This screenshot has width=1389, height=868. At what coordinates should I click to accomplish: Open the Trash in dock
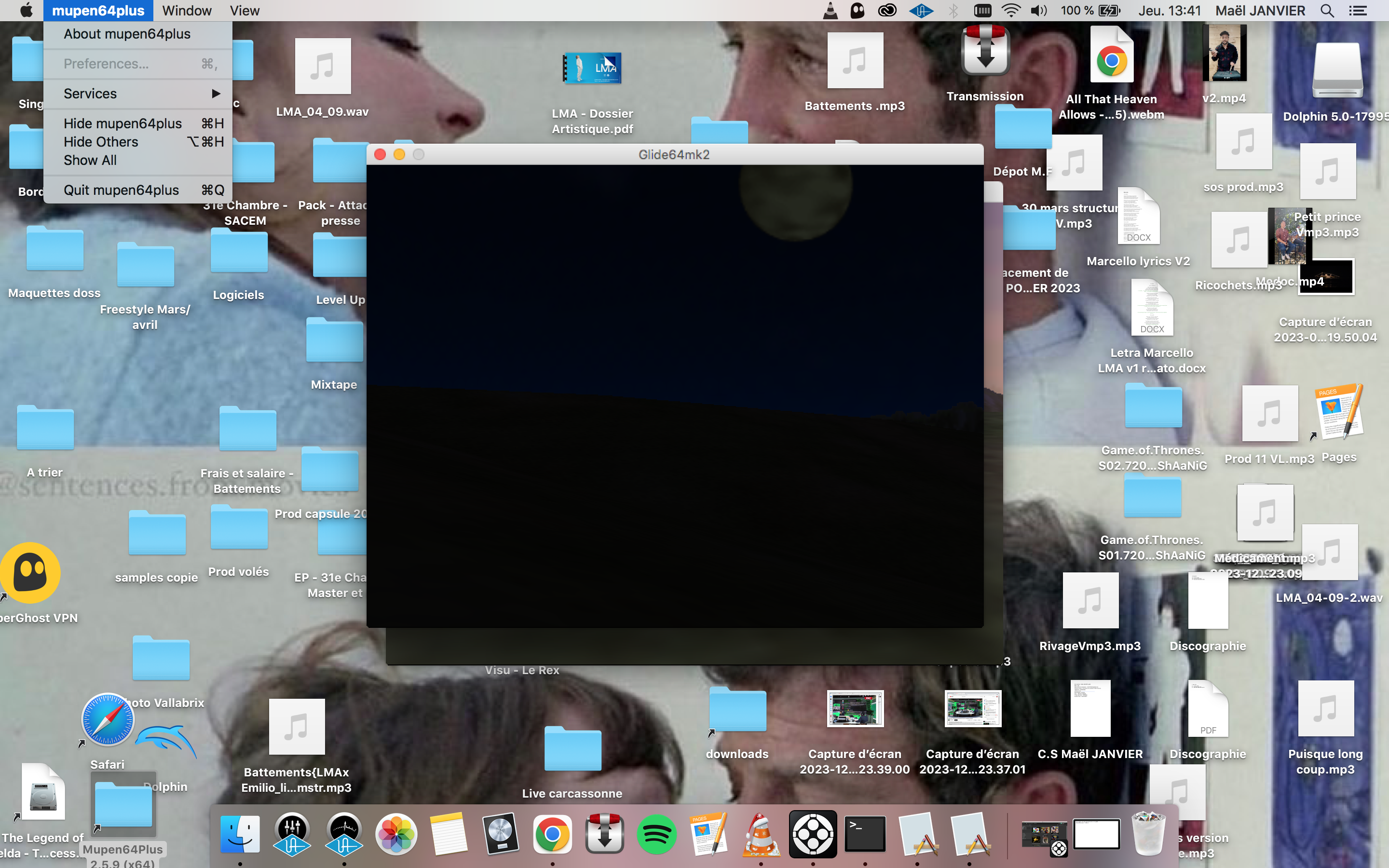(1148, 834)
